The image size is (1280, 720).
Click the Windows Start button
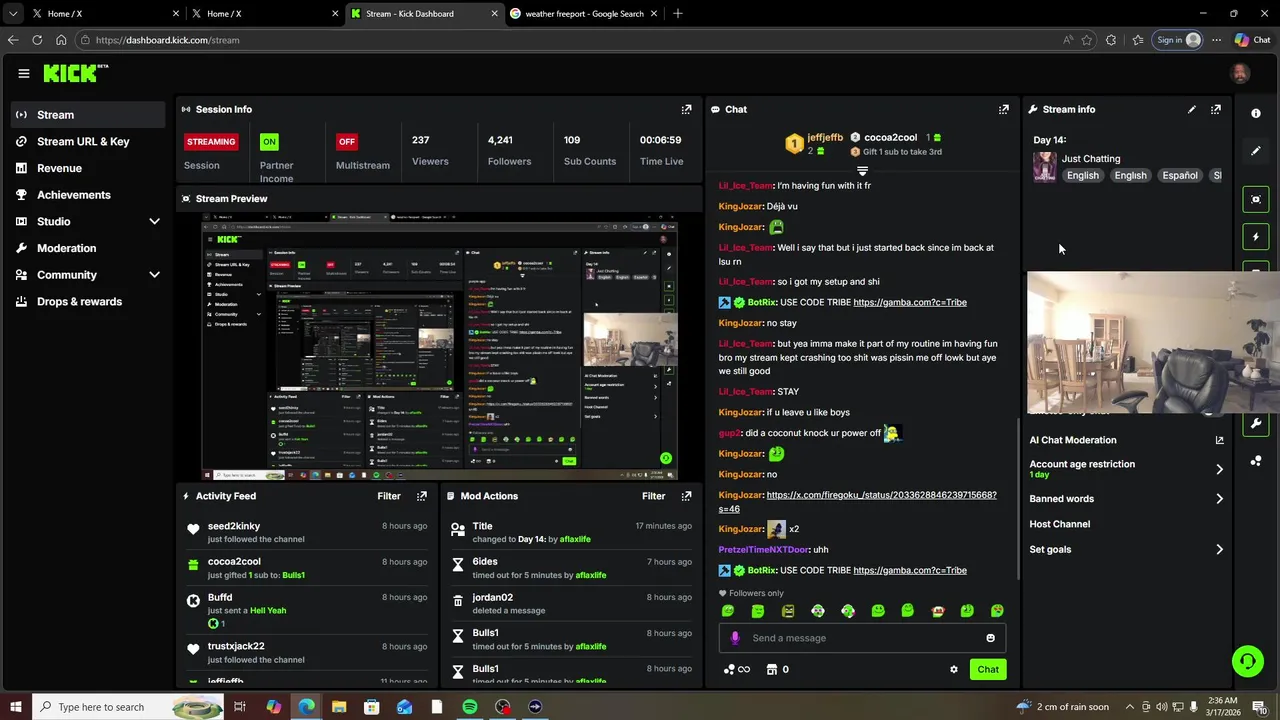pos(16,707)
